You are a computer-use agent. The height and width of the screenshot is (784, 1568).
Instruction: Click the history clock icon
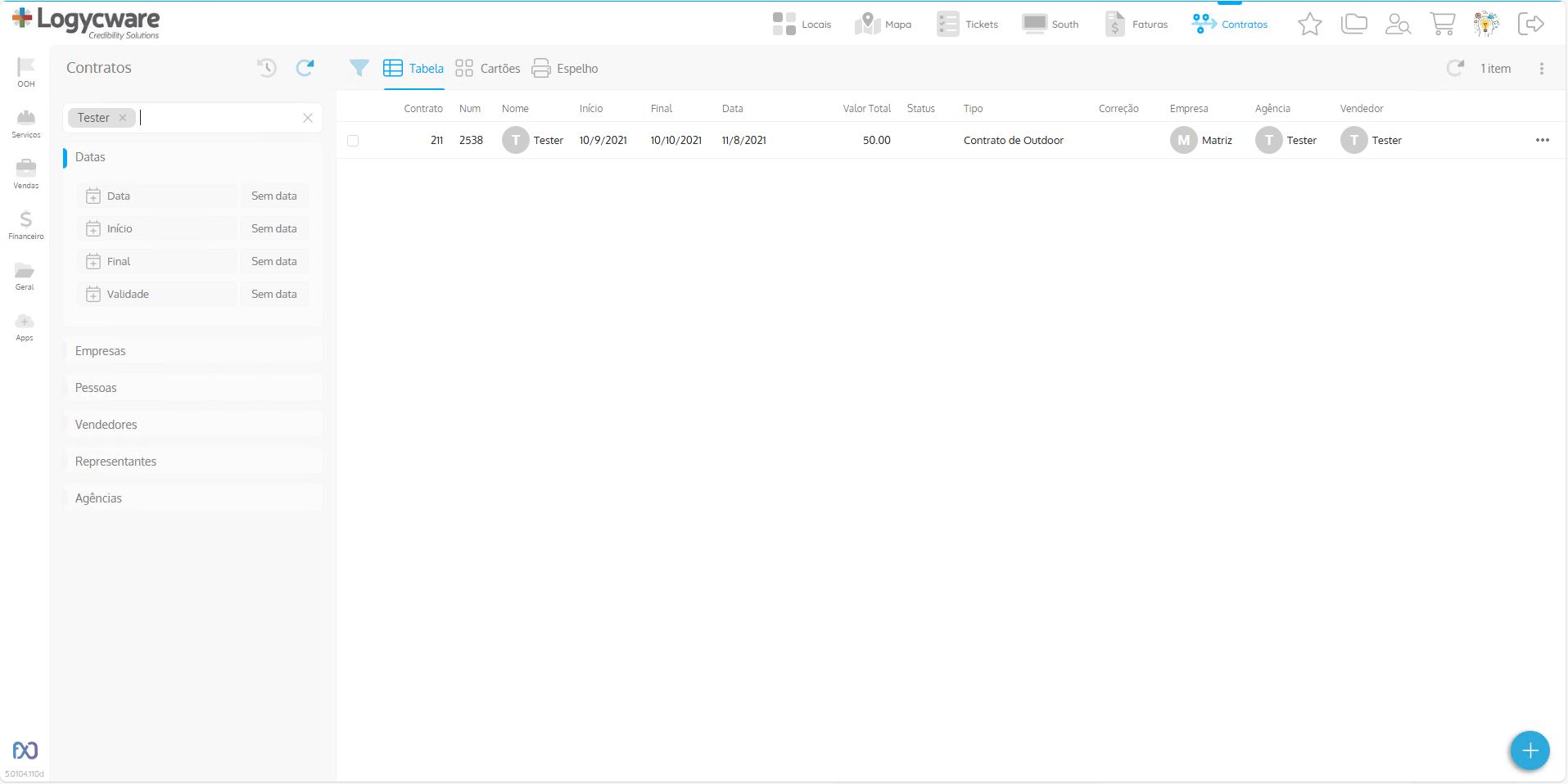coord(267,68)
